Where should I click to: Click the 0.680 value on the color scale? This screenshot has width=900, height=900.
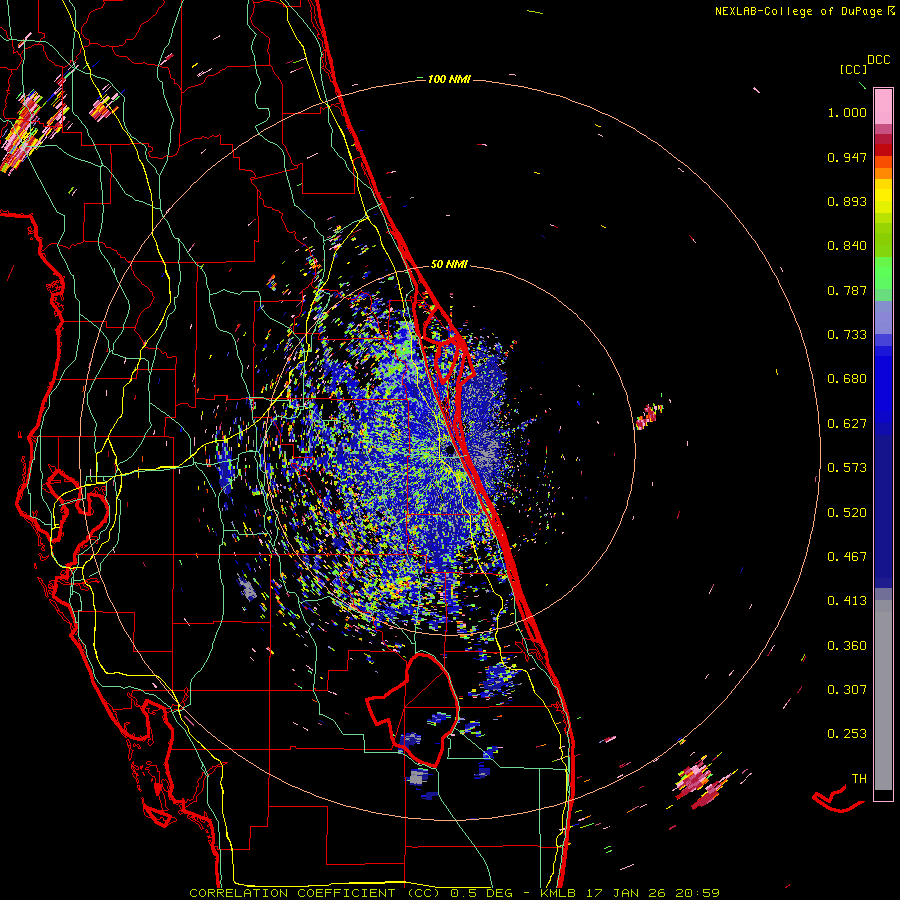pyautogui.click(x=847, y=379)
